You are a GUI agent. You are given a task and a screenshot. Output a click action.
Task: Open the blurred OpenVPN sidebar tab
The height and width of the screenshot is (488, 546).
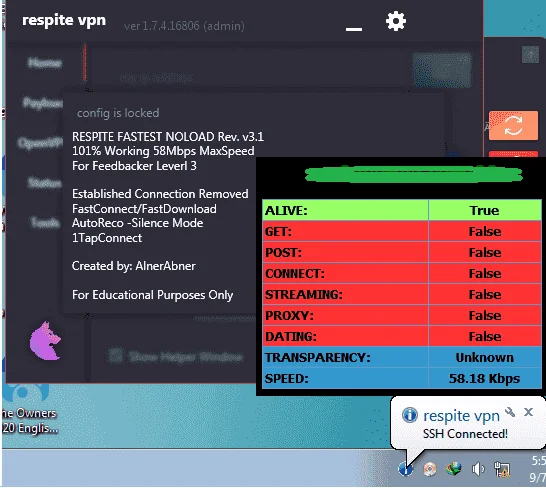40,143
